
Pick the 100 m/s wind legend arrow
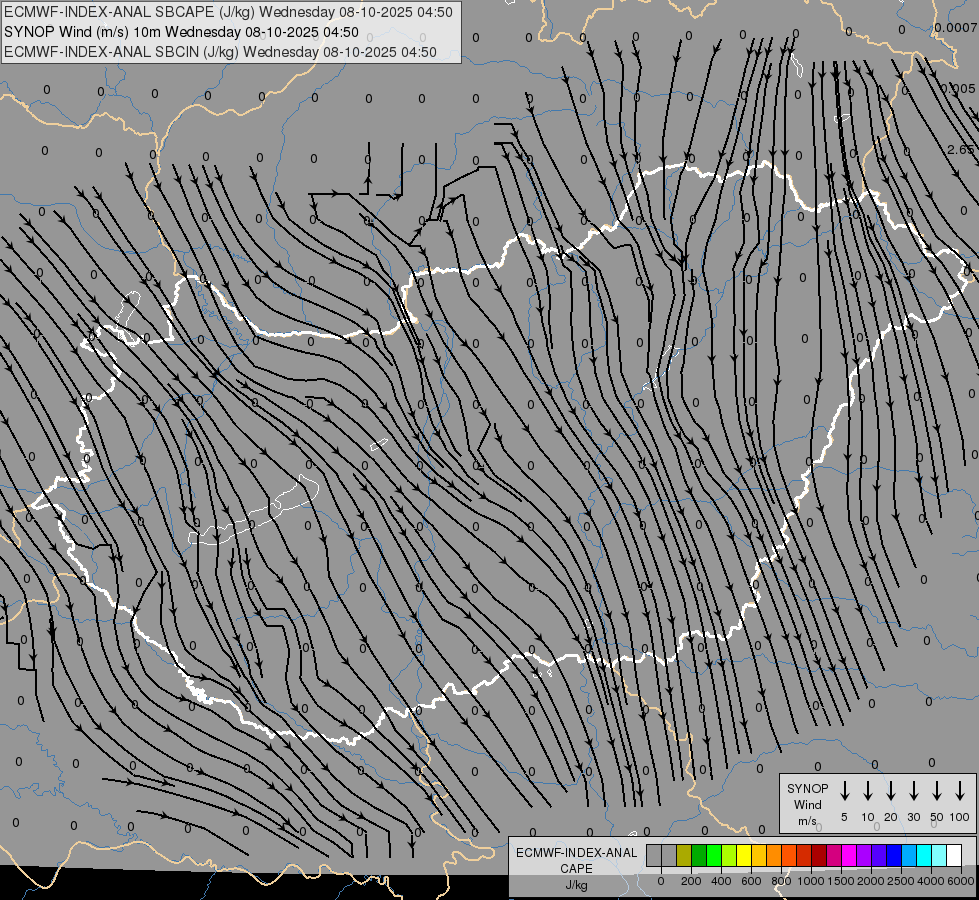tap(960, 790)
